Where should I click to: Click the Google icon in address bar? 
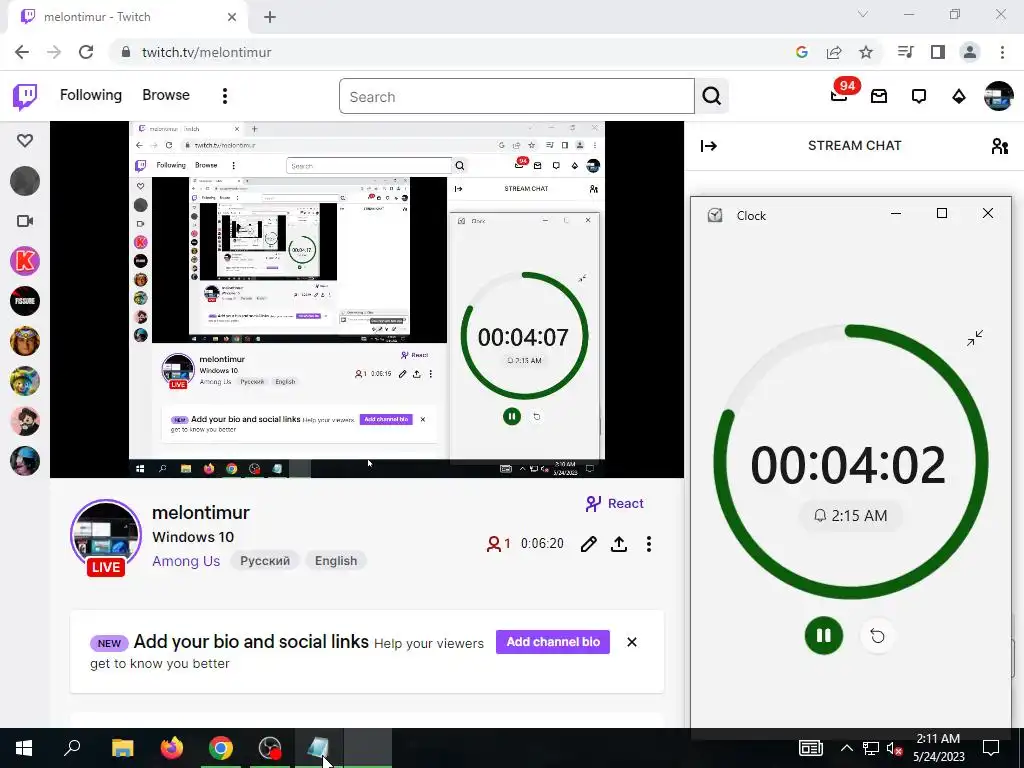pyautogui.click(x=802, y=52)
